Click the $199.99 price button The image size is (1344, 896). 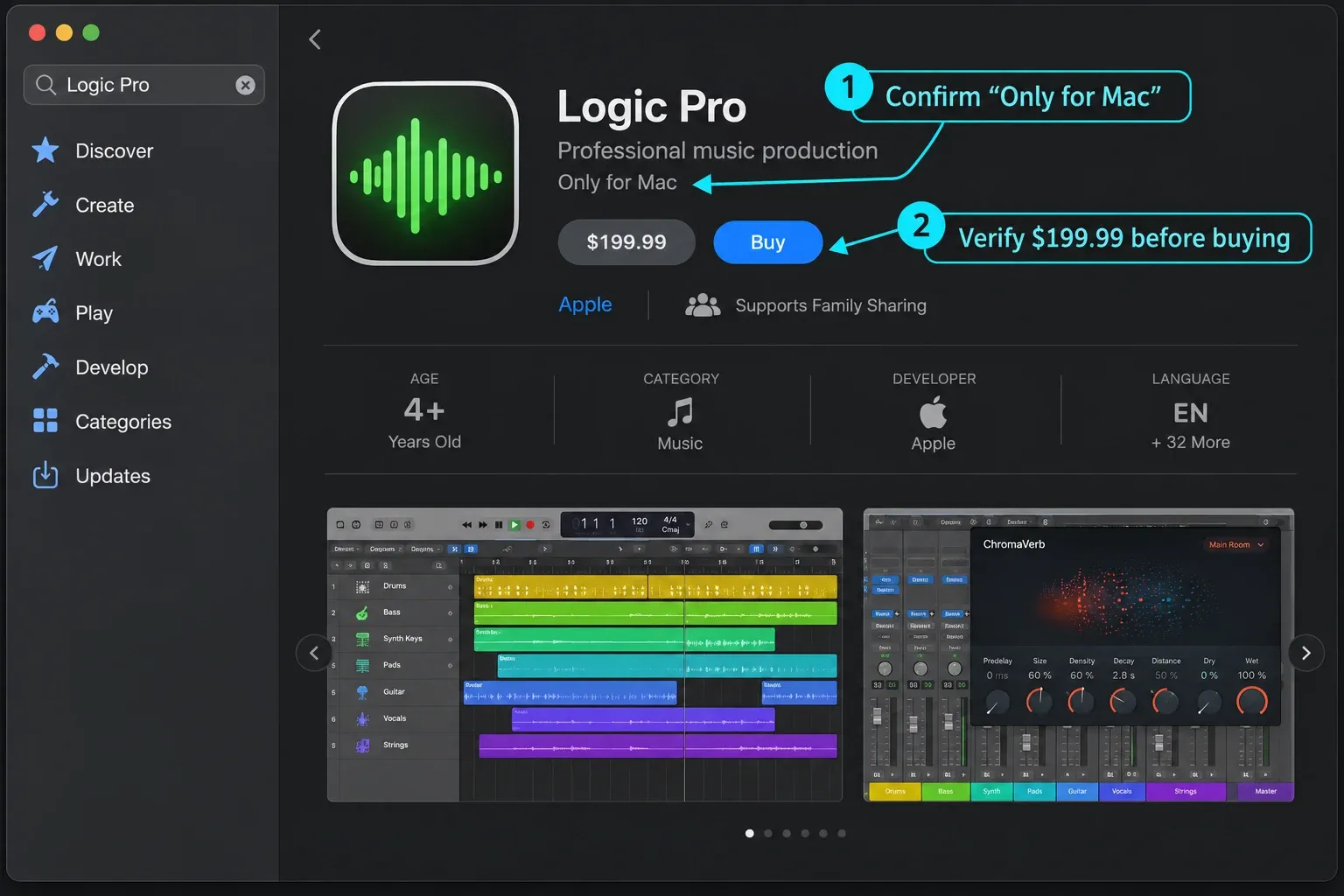(x=626, y=242)
